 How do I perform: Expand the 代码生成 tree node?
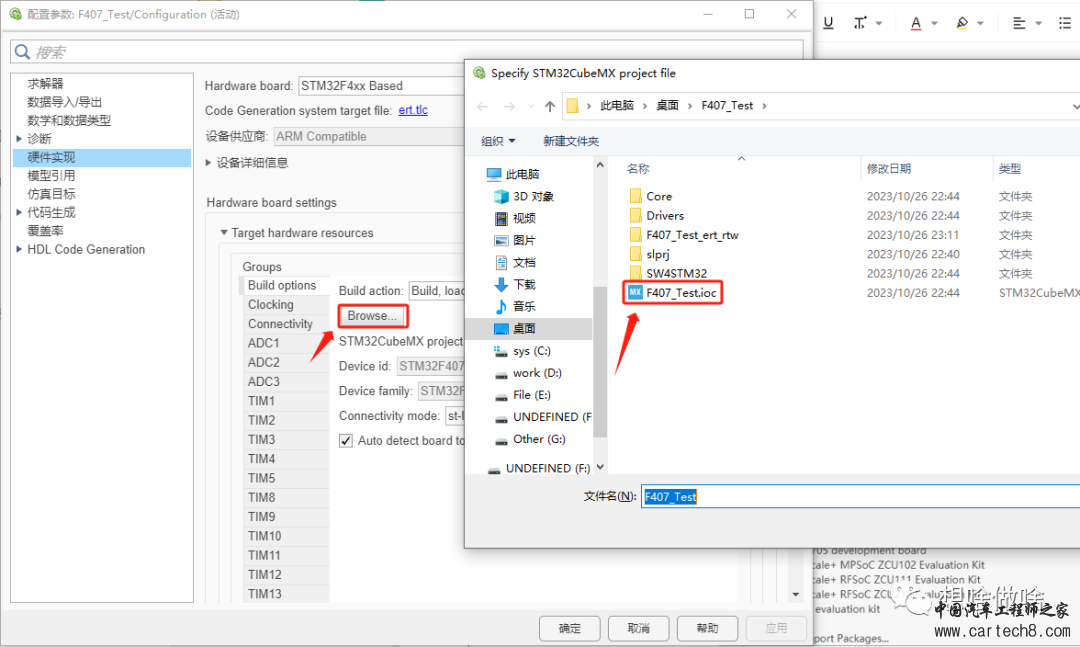19,212
